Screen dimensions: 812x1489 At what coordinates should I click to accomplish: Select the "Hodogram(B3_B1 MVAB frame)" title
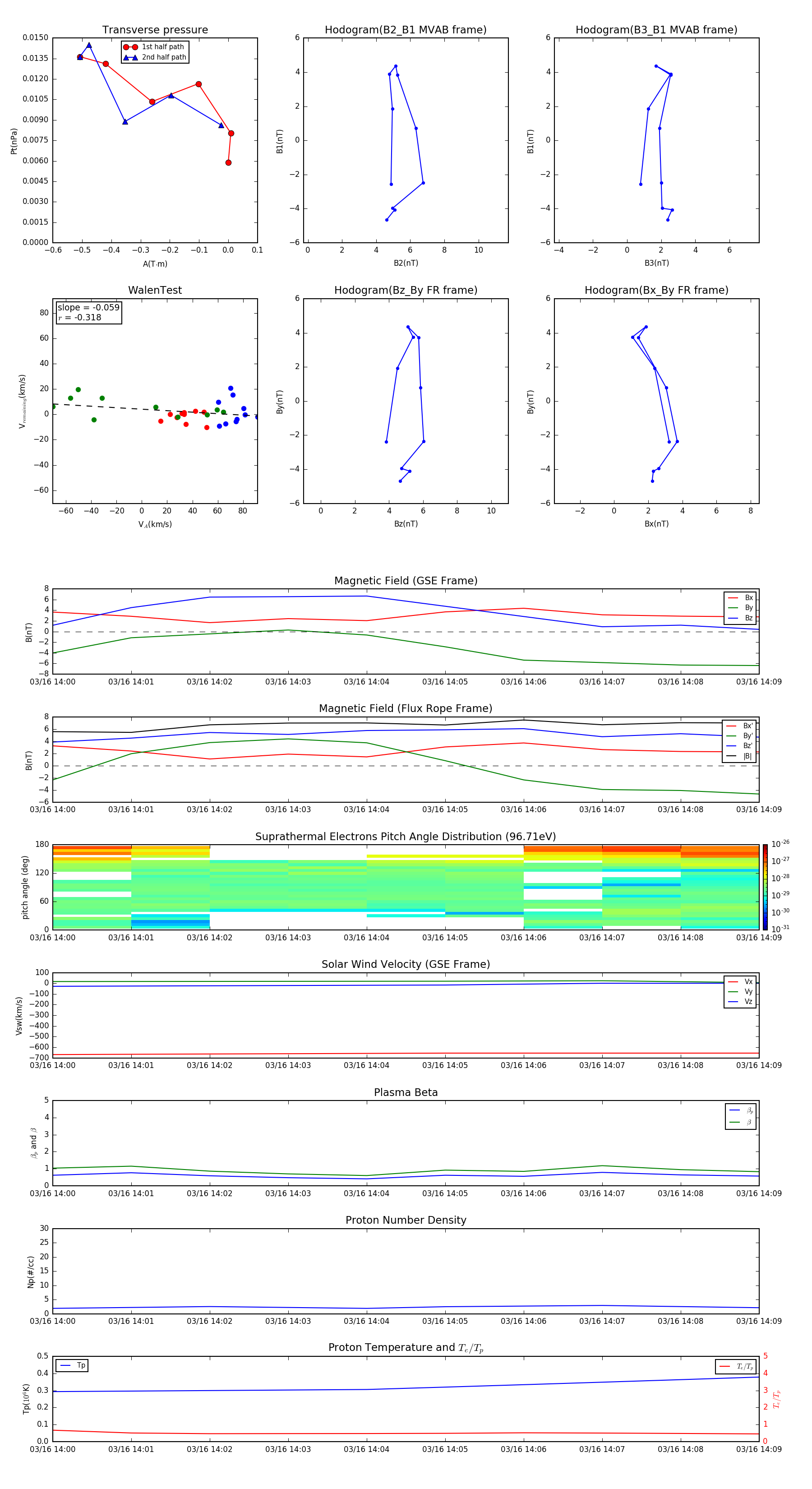tap(656, 30)
